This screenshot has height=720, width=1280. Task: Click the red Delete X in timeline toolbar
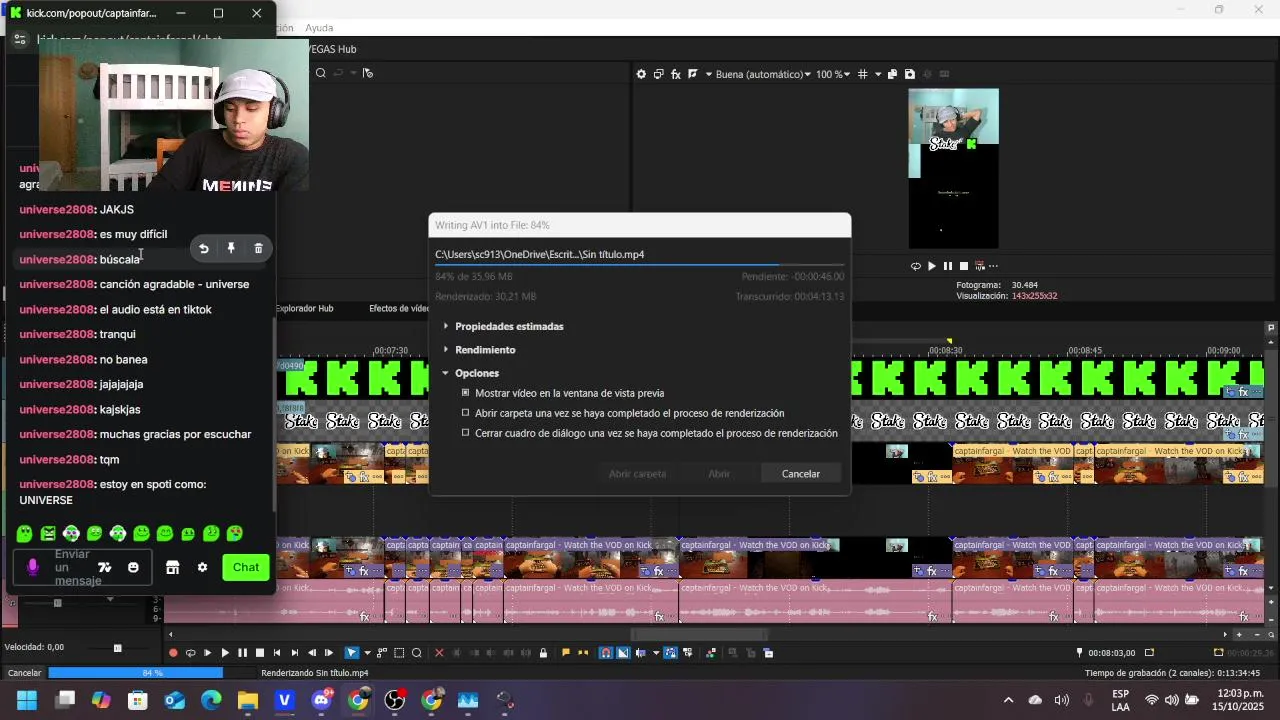pos(439,653)
